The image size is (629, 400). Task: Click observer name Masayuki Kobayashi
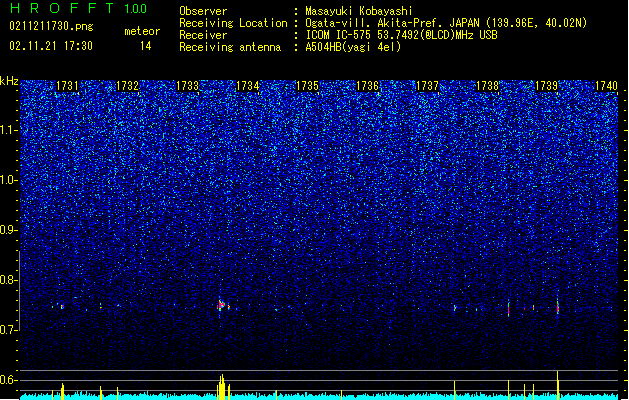(359, 11)
